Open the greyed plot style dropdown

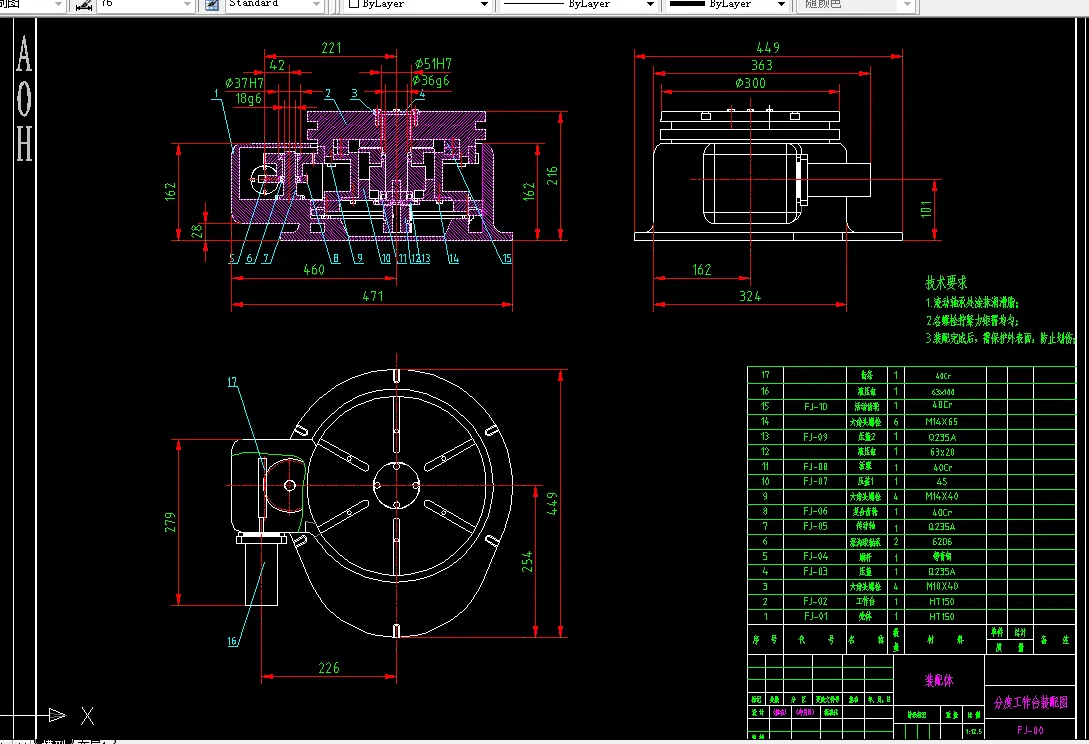[x=907, y=5]
